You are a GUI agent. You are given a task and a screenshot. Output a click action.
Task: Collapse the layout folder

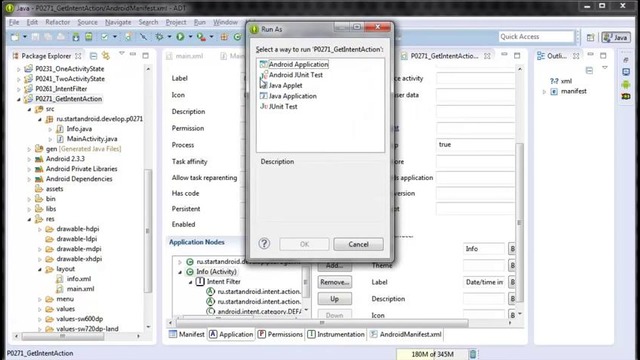(40, 269)
